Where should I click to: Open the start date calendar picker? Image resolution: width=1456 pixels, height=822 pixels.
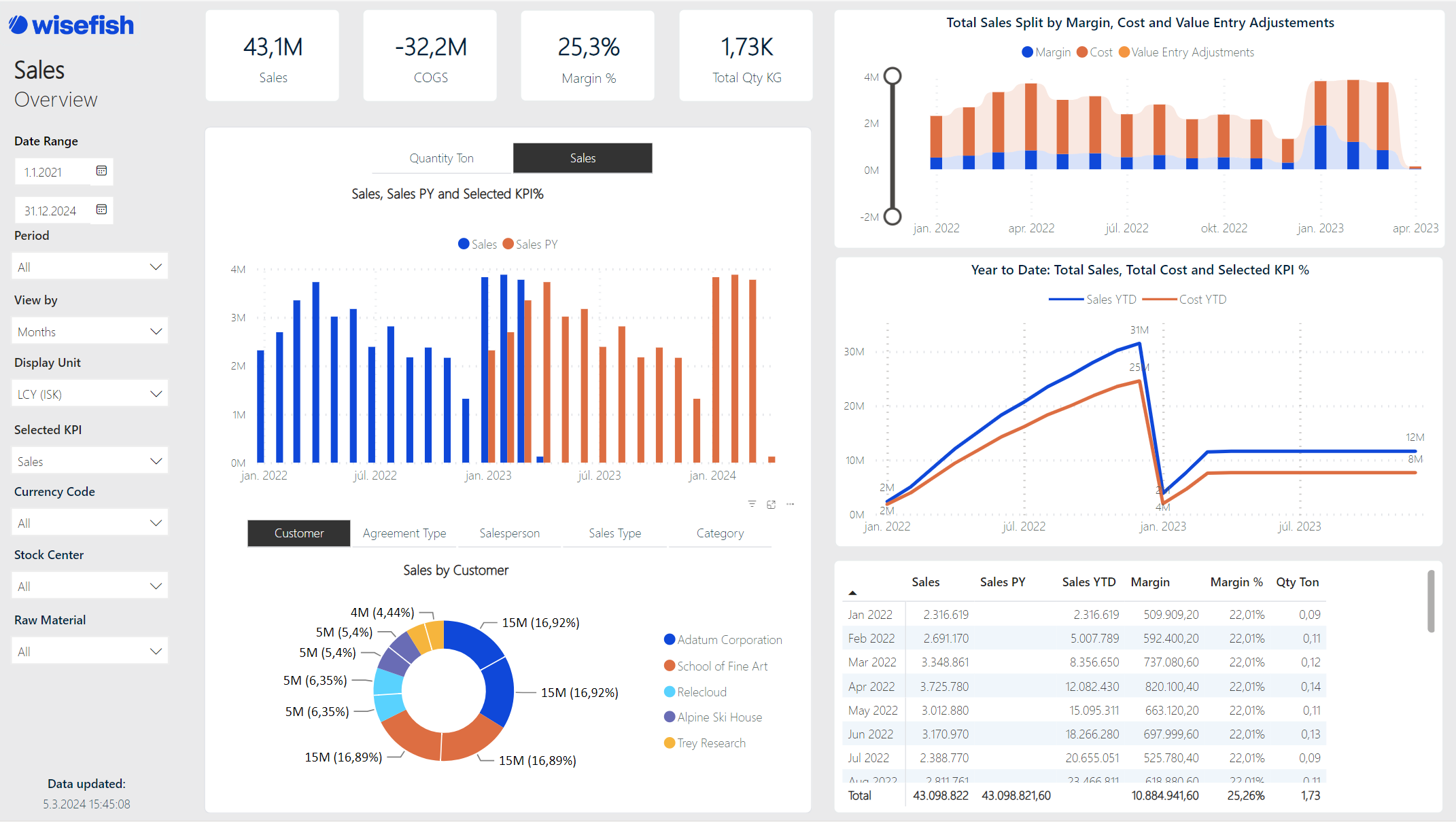pos(101,171)
